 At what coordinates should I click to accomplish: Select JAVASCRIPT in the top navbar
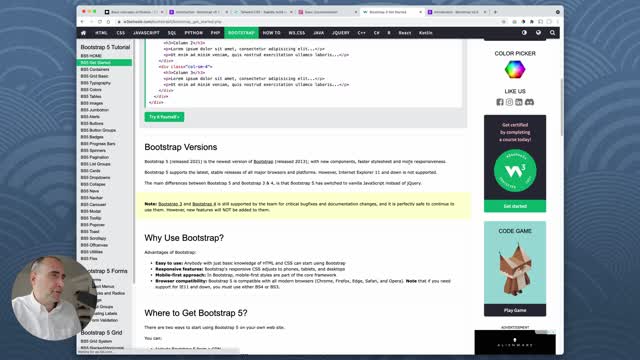[146, 33]
